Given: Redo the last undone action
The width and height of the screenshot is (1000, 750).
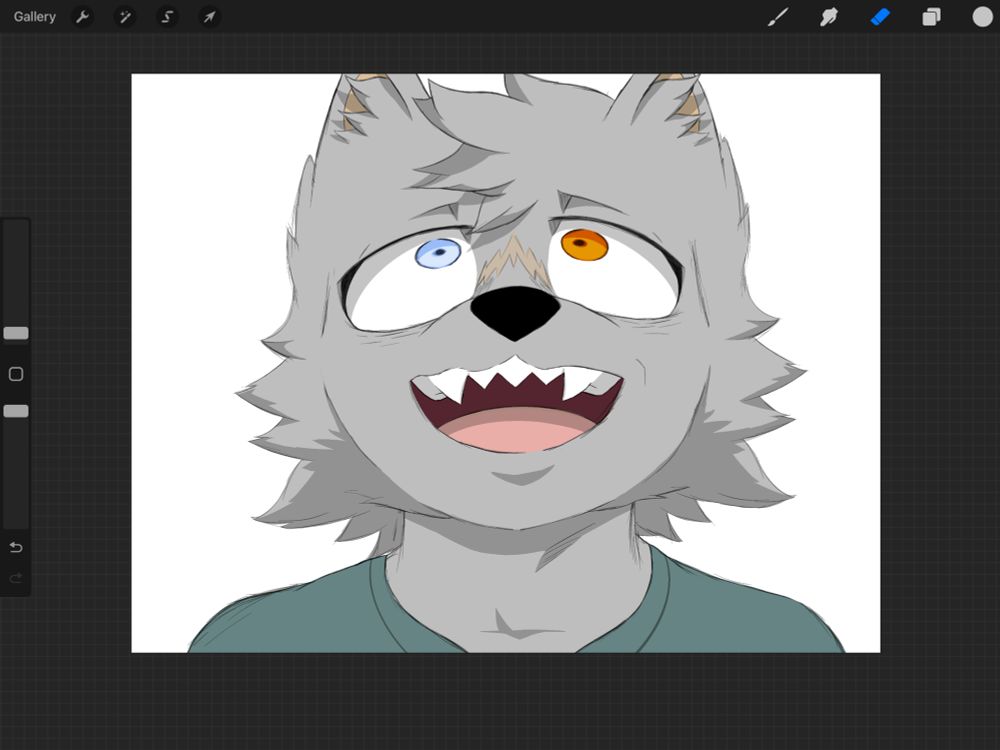Looking at the screenshot, I should click(16, 578).
